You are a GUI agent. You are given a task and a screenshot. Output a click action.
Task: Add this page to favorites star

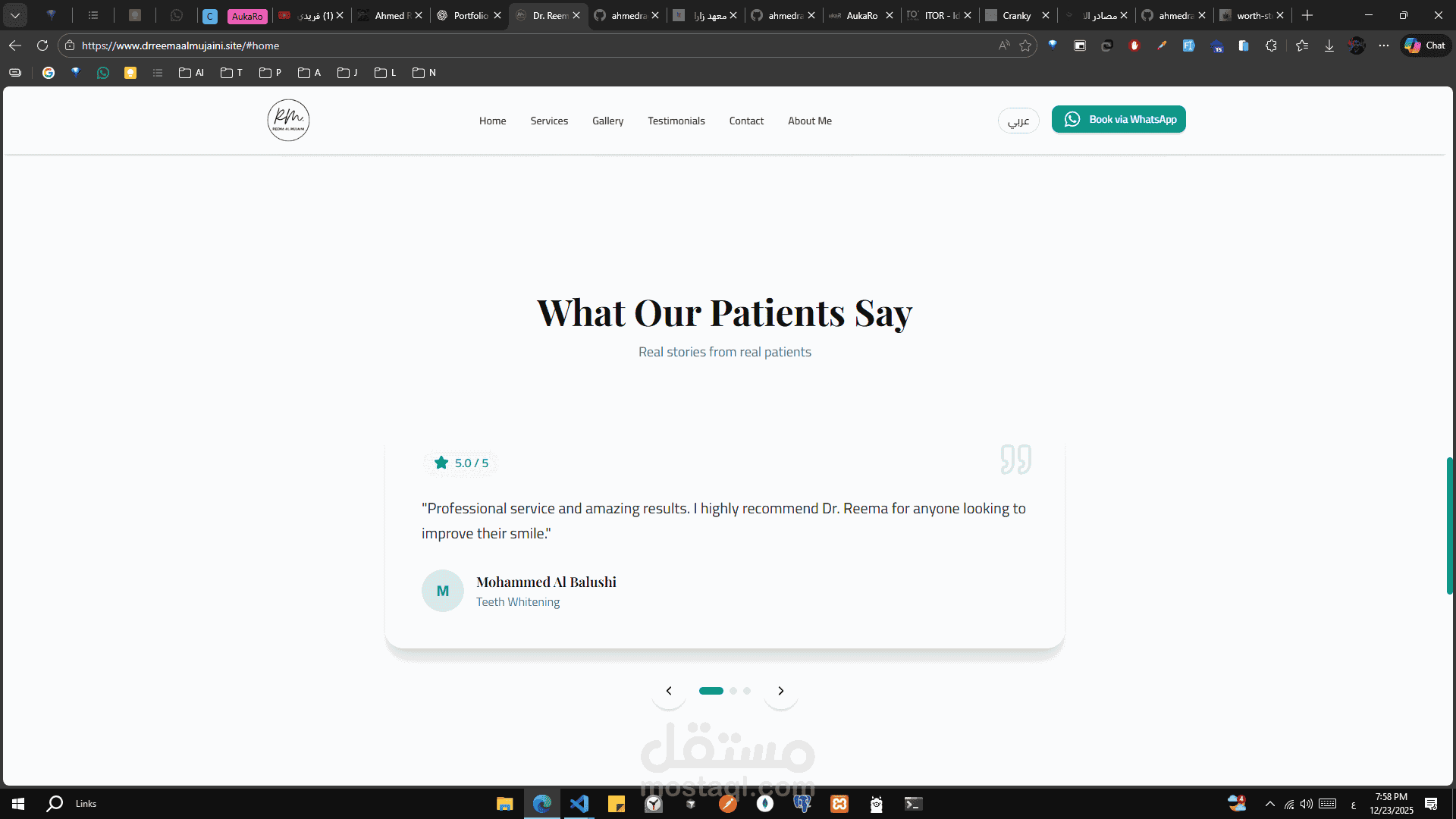(1025, 45)
